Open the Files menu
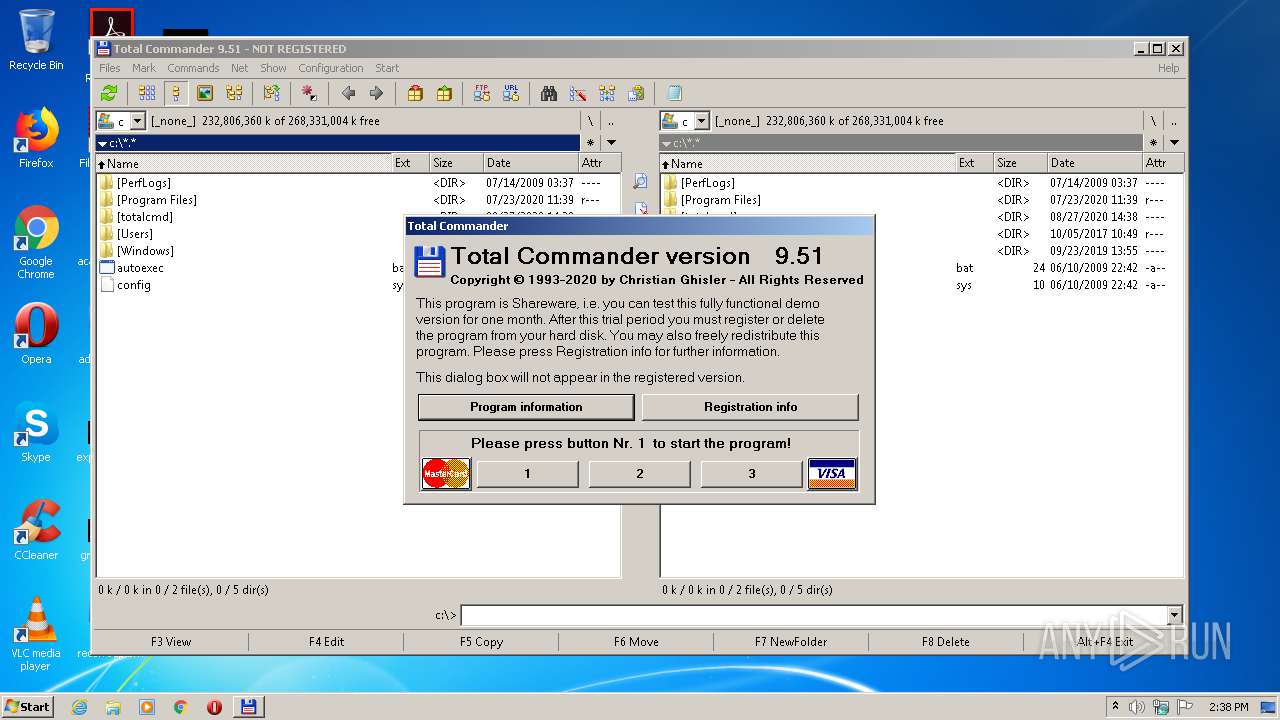 [x=110, y=68]
